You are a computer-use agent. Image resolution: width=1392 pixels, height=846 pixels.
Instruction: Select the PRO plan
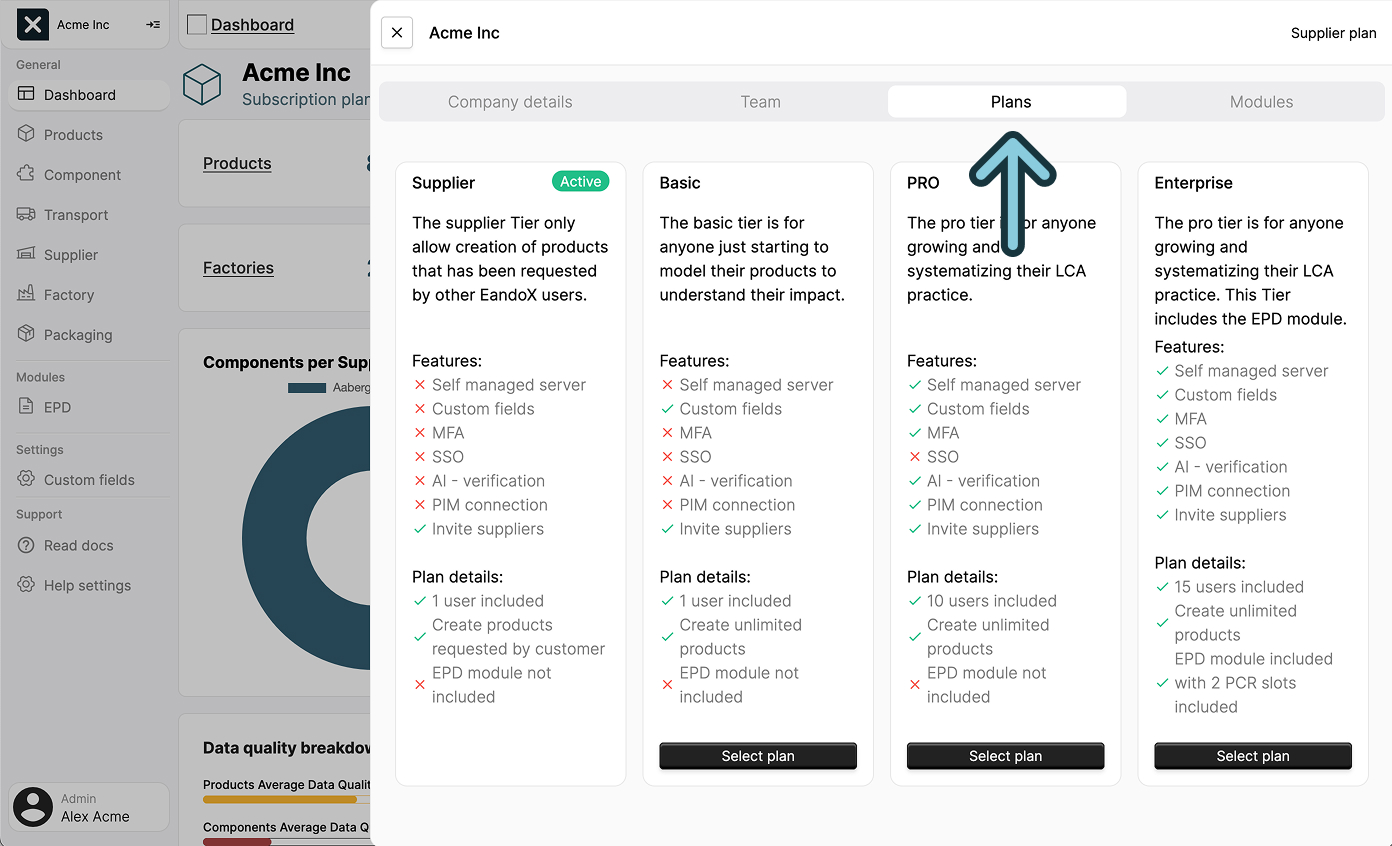pyautogui.click(x=1005, y=756)
